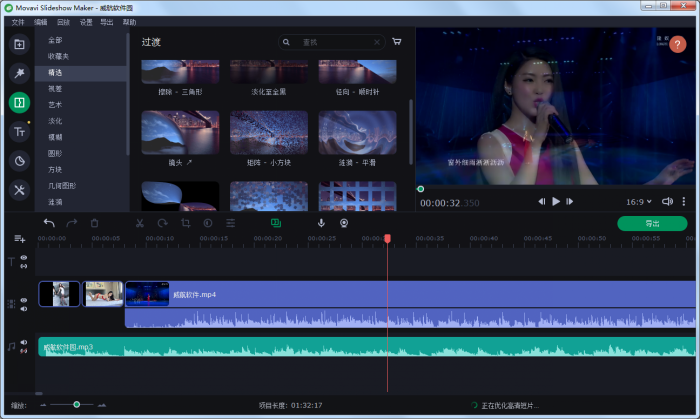
Task: Click the webcam capture icon
Action: tap(344, 223)
